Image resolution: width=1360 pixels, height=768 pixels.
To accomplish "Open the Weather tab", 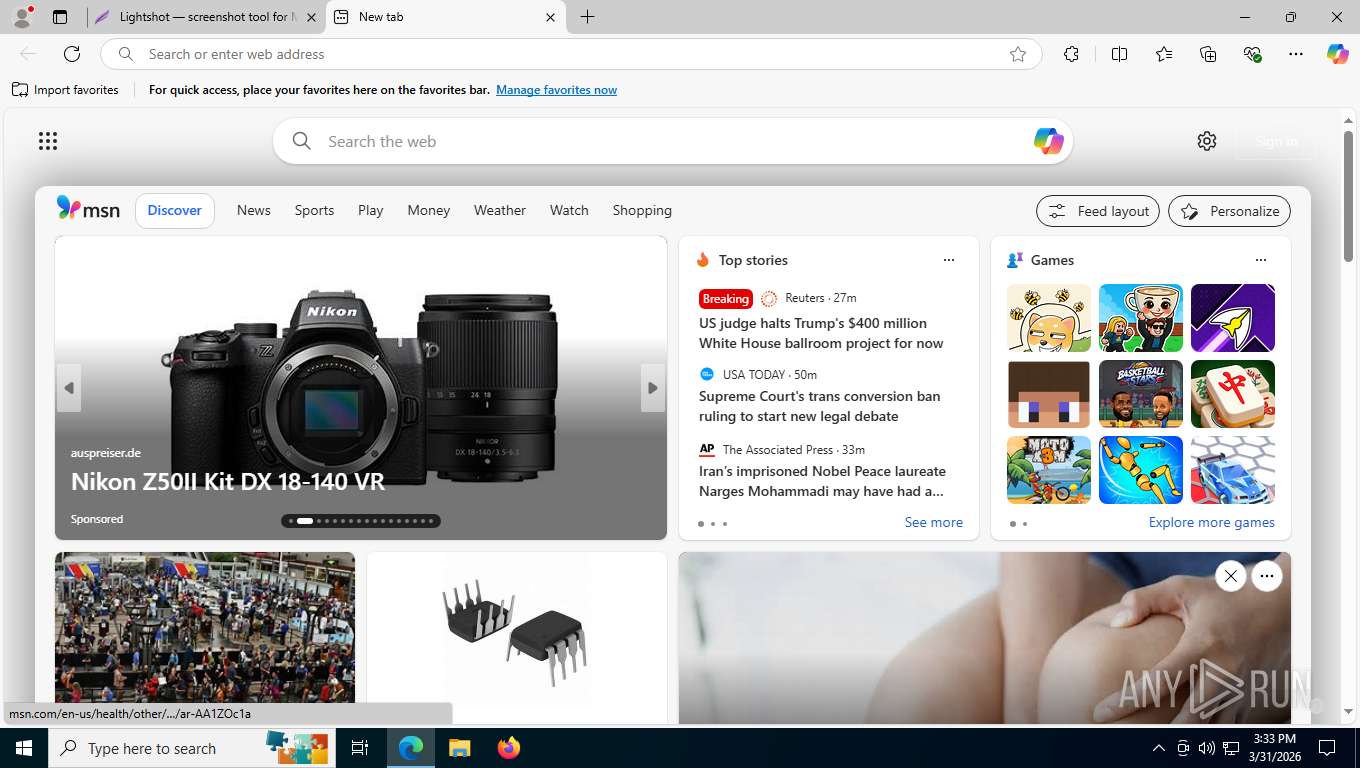I will (500, 210).
